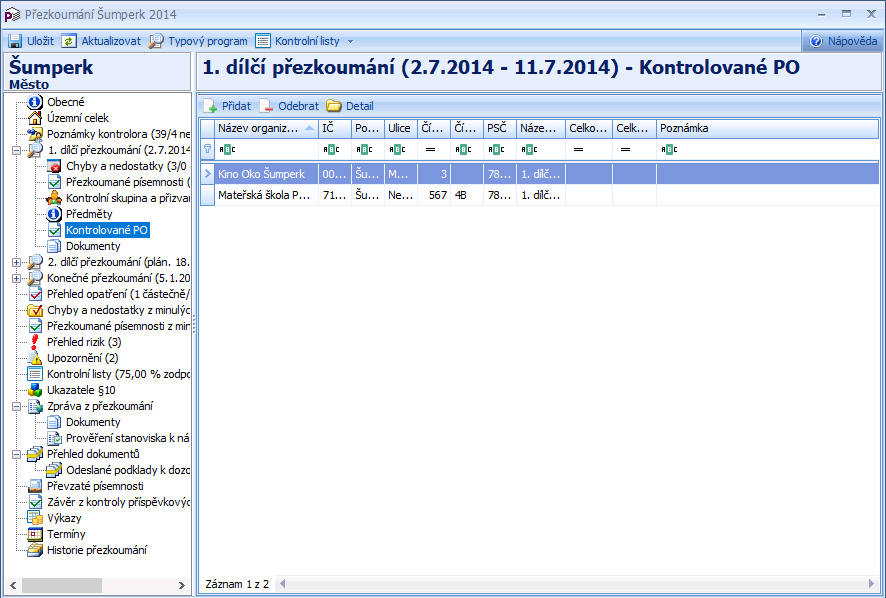
Task: Click the Převzaté písemnosti icon
Action: click(x=35, y=486)
